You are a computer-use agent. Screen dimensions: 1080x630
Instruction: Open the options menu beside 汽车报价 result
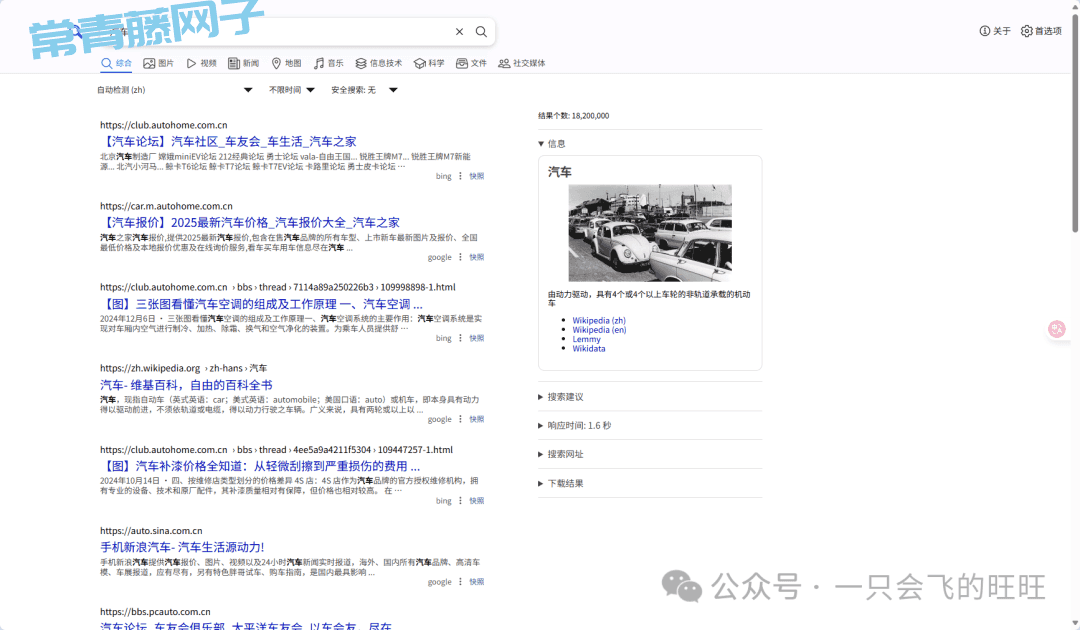460,258
